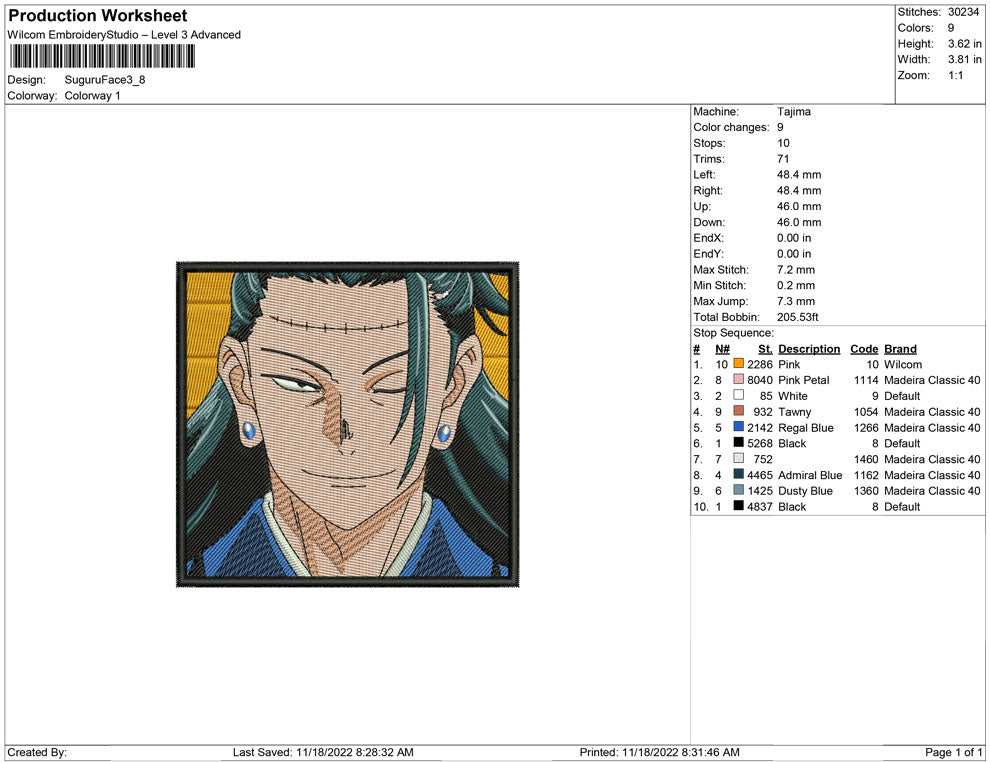Click the 'Wilcom EmbroideryStudio – Level 3 Advanced' text
Screen dimensions: 990x762
(124, 35)
